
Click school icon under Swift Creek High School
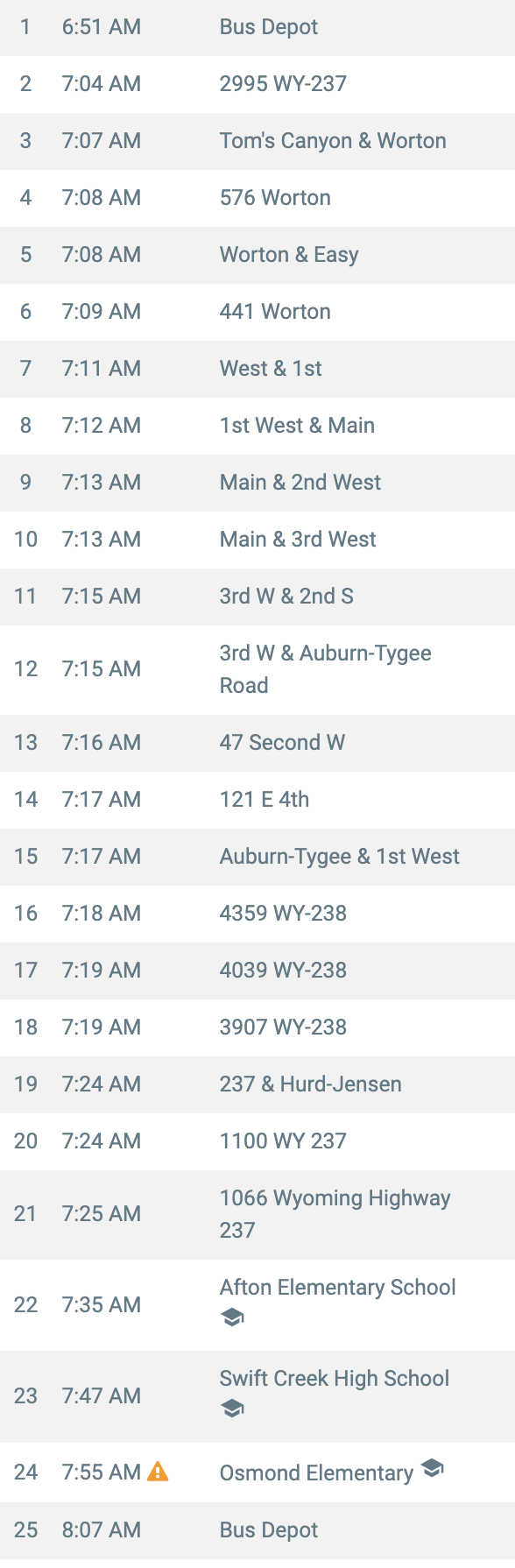(x=232, y=1409)
